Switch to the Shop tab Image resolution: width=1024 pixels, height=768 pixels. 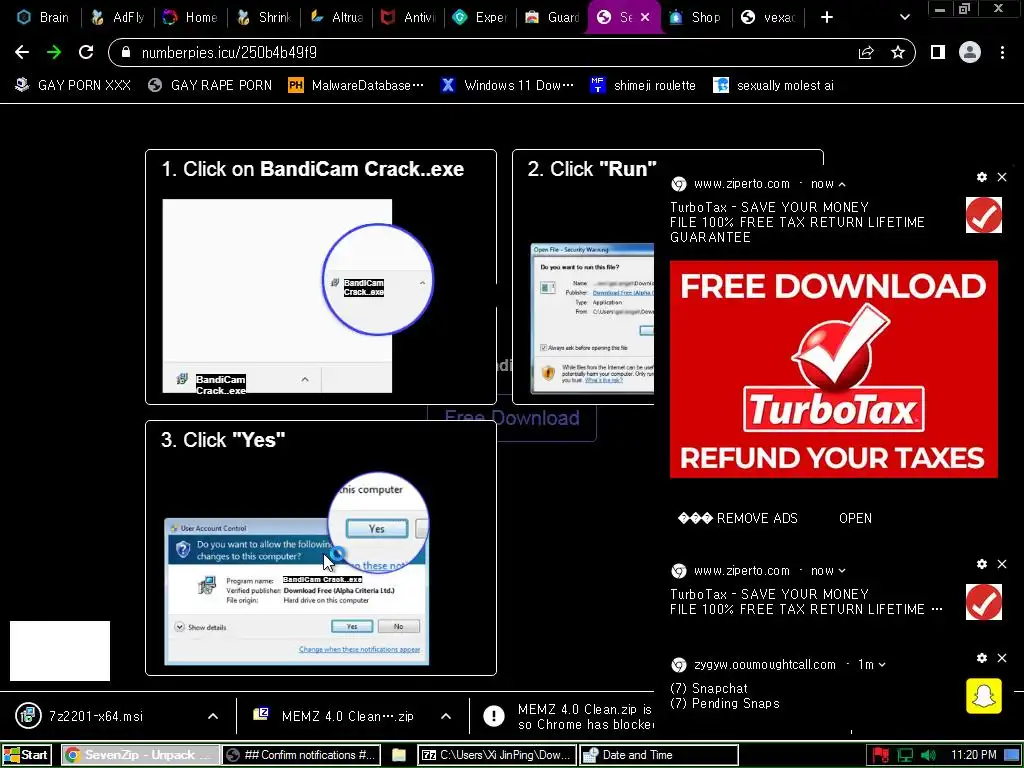point(696,18)
